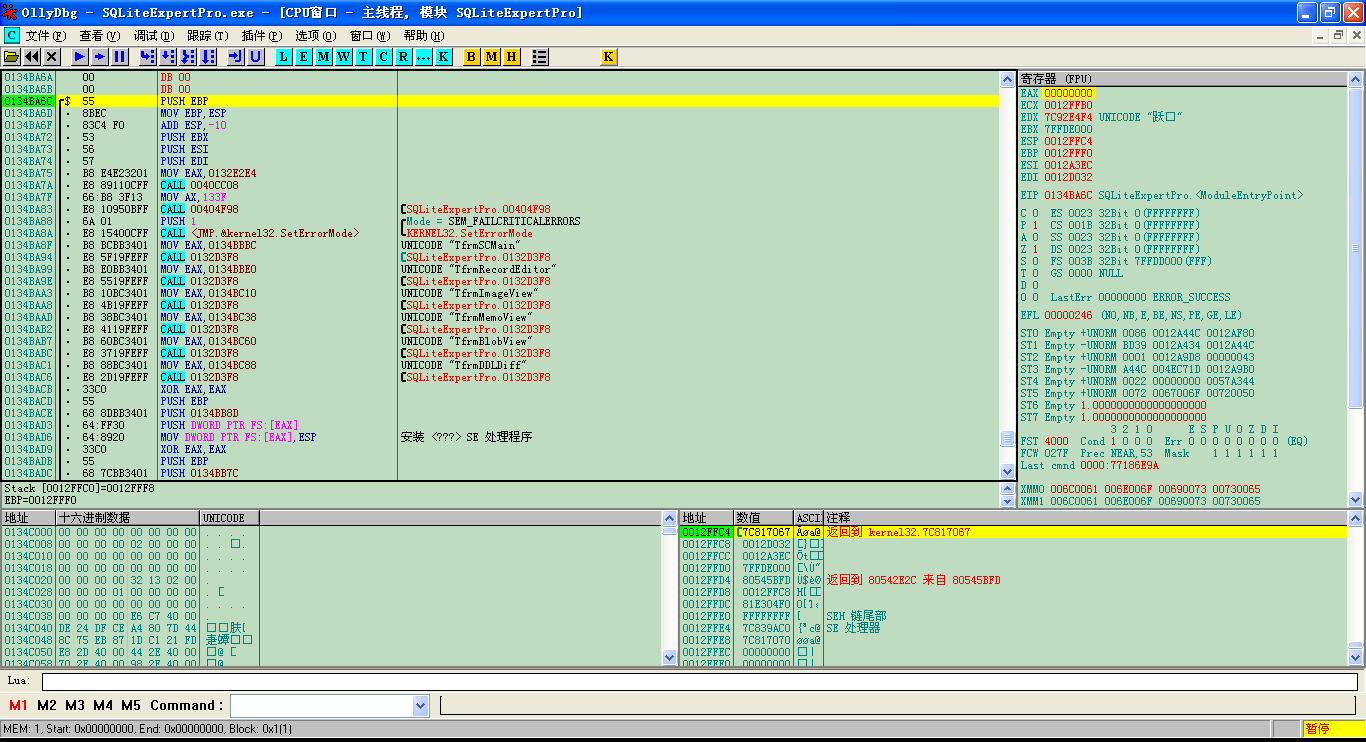
Task: Click the 寄存器 (FPU) registers header
Action: (1182, 78)
